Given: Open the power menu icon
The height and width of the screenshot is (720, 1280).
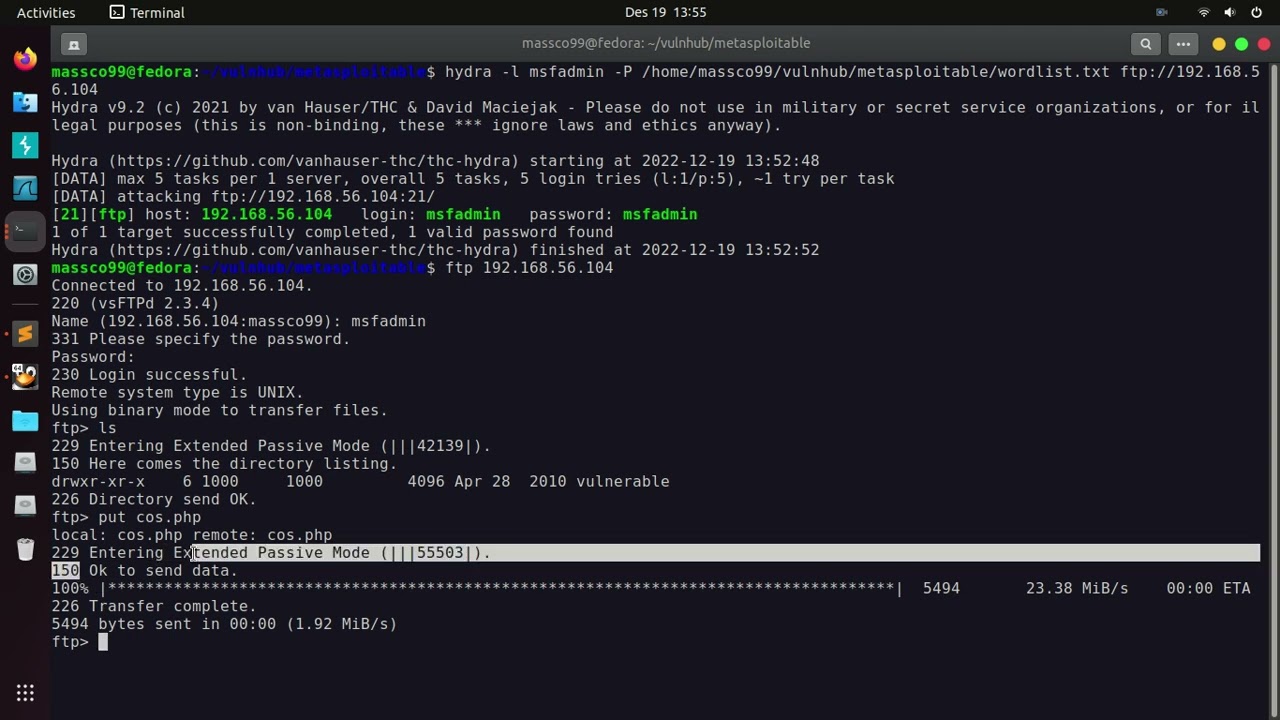Looking at the screenshot, I should coord(1256,12).
